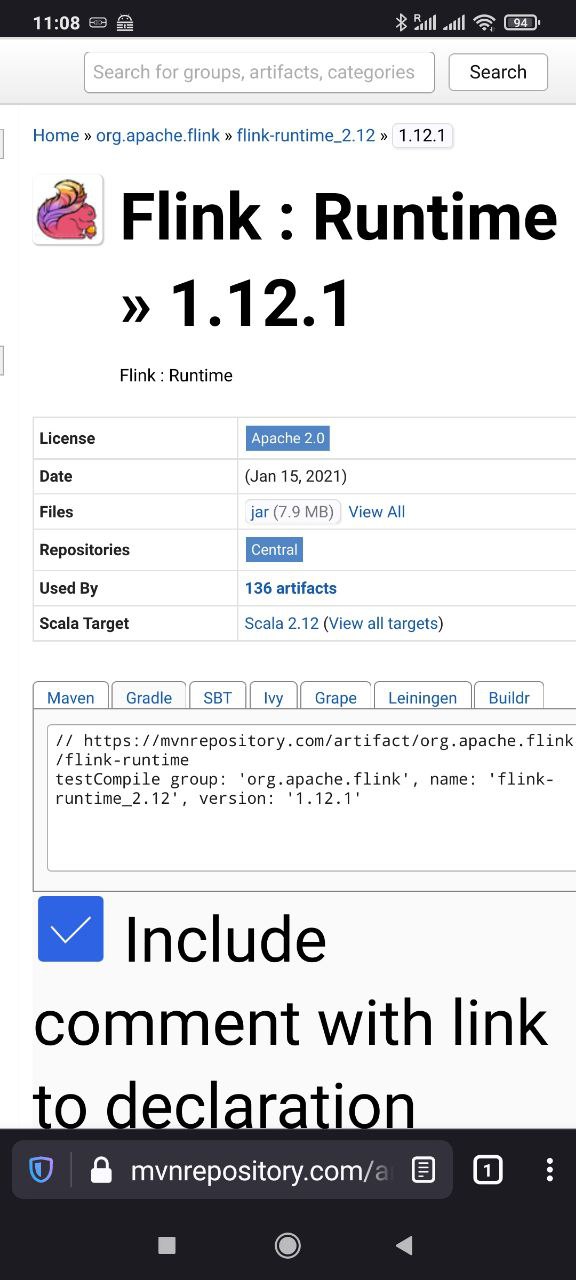576x1280 pixels.
Task: Open the 136 artifacts link
Action: click(291, 588)
